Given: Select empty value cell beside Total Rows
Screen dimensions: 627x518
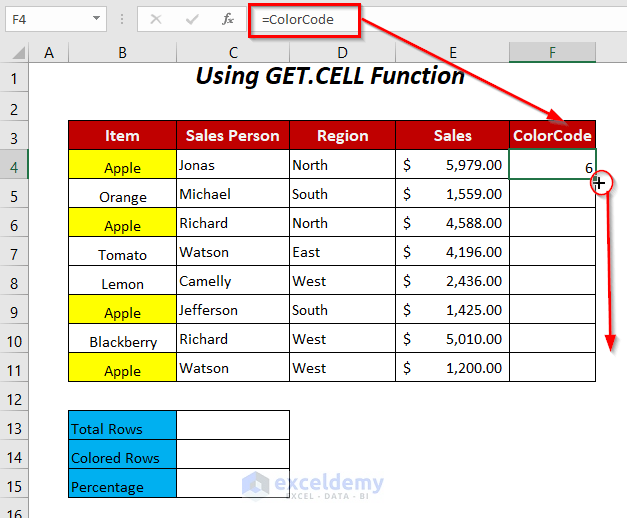Looking at the screenshot, I should [233, 425].
